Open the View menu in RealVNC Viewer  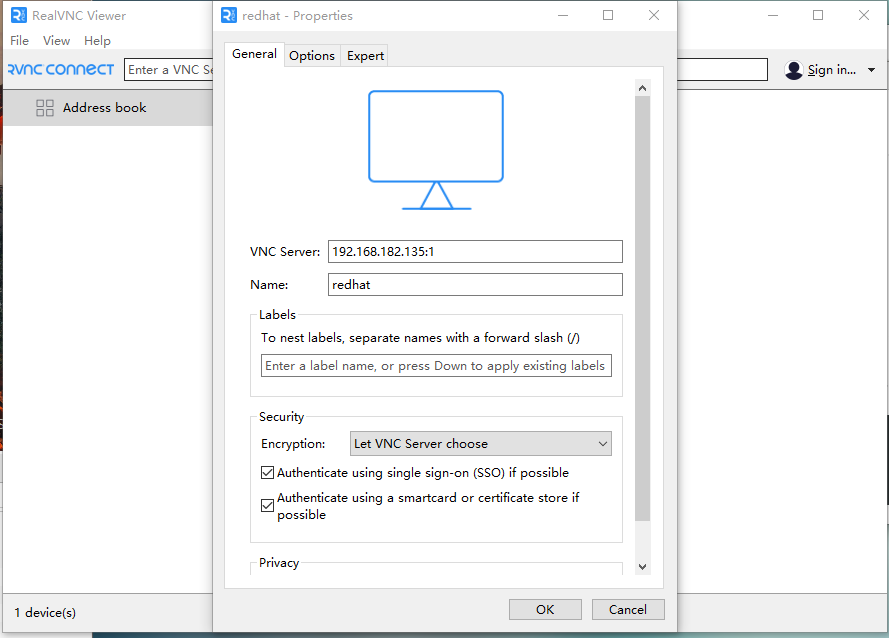(x=56, y=41)
